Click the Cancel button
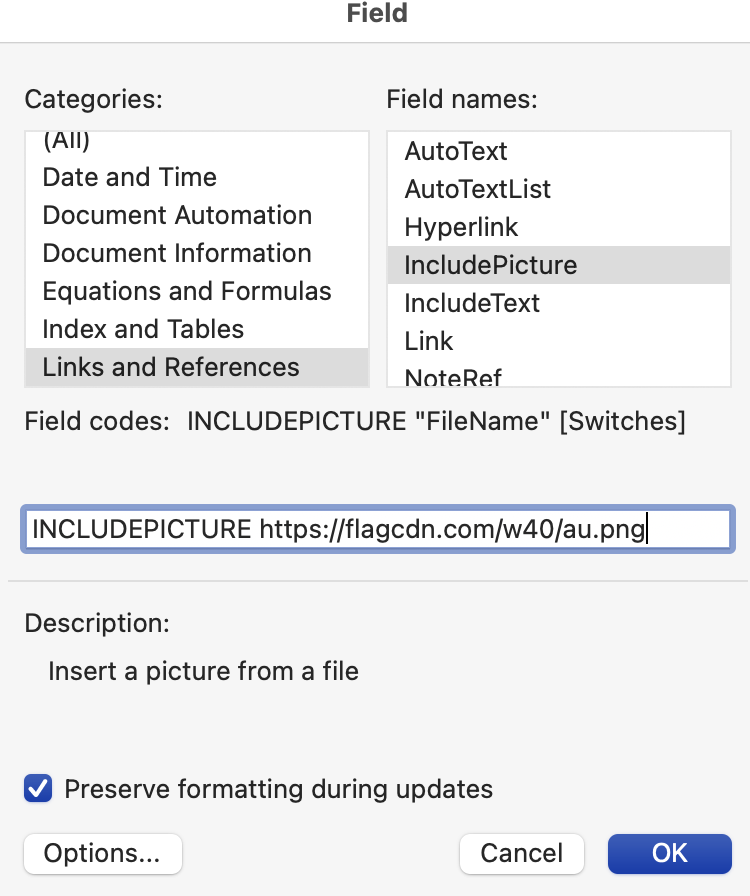The image size is (750, 896). (521, 853)
